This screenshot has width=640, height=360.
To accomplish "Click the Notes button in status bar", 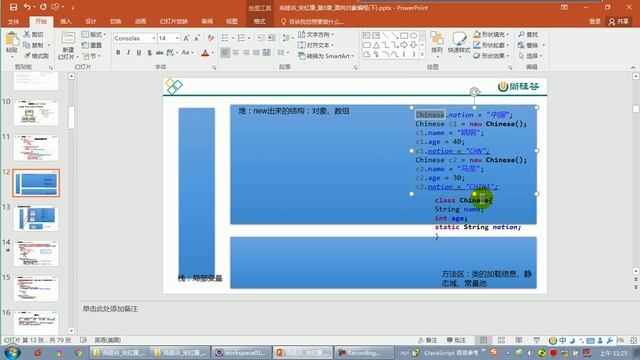I will (427, 340).
